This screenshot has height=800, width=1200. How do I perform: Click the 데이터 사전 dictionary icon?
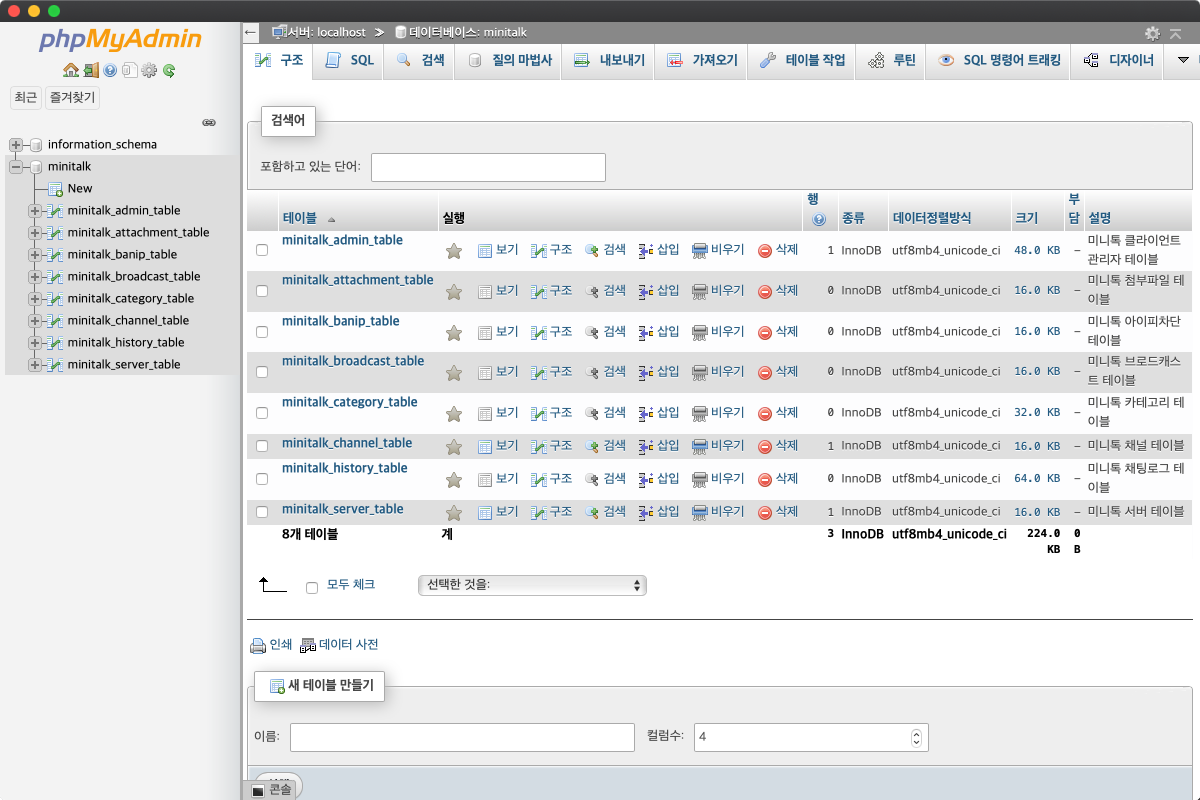pyautogui.click(x=308, y=645)
